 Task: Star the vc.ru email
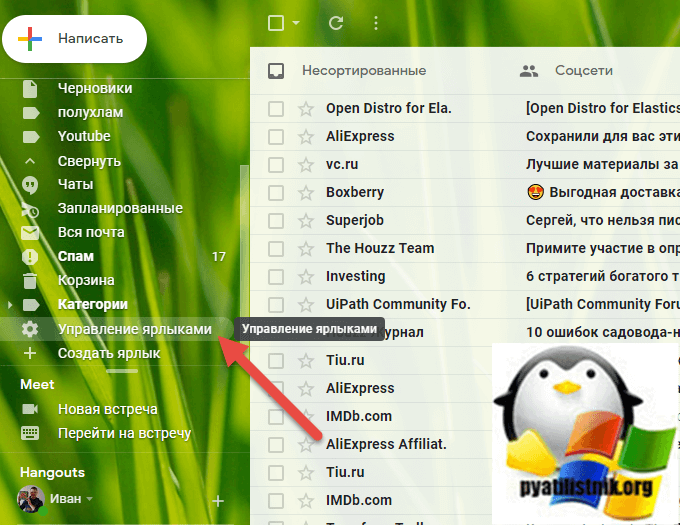pyautogui.click(x=306, y=164)
